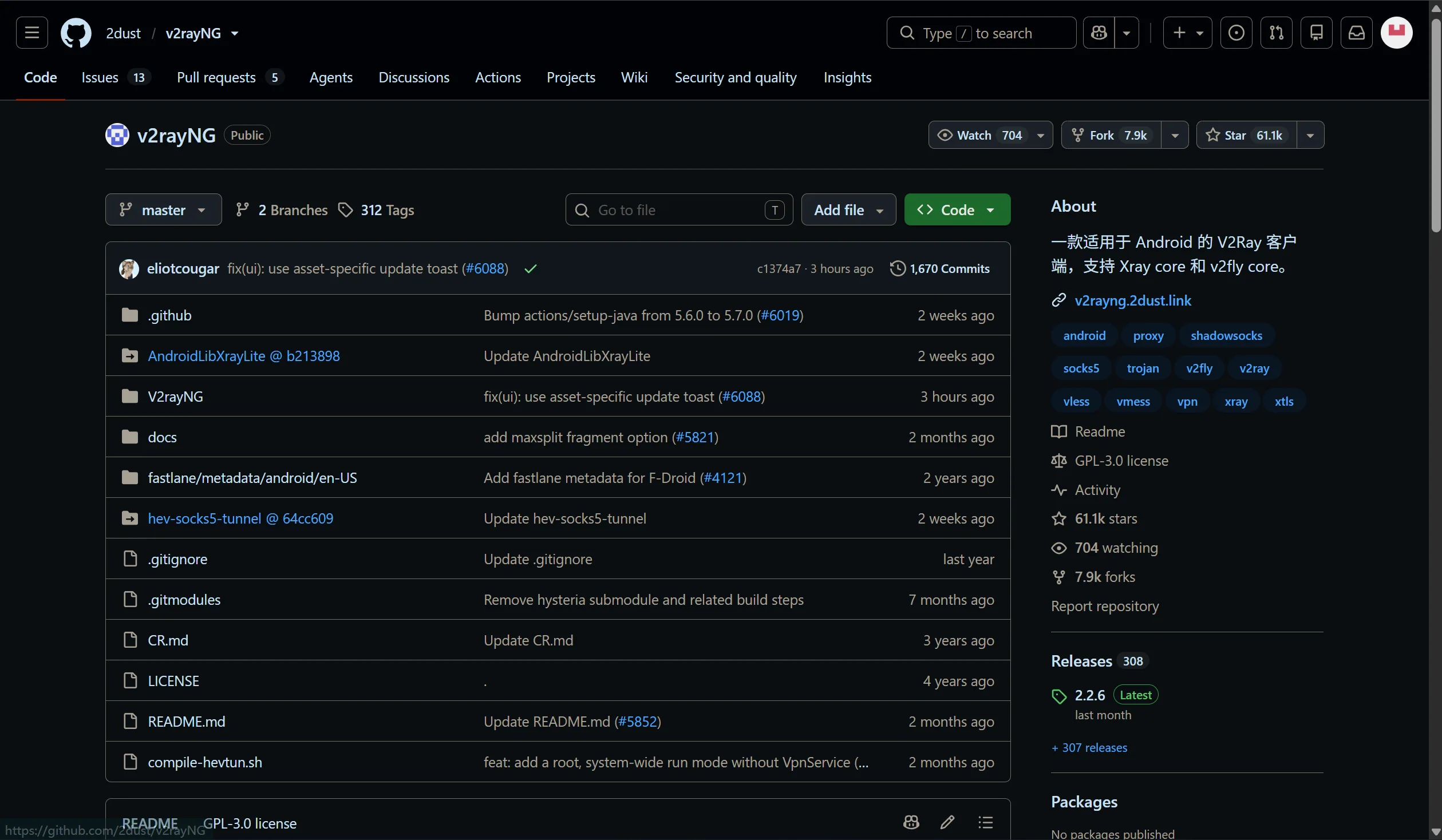
Task: Click the .gitignore file icon
Action: [x=131, y=558]
